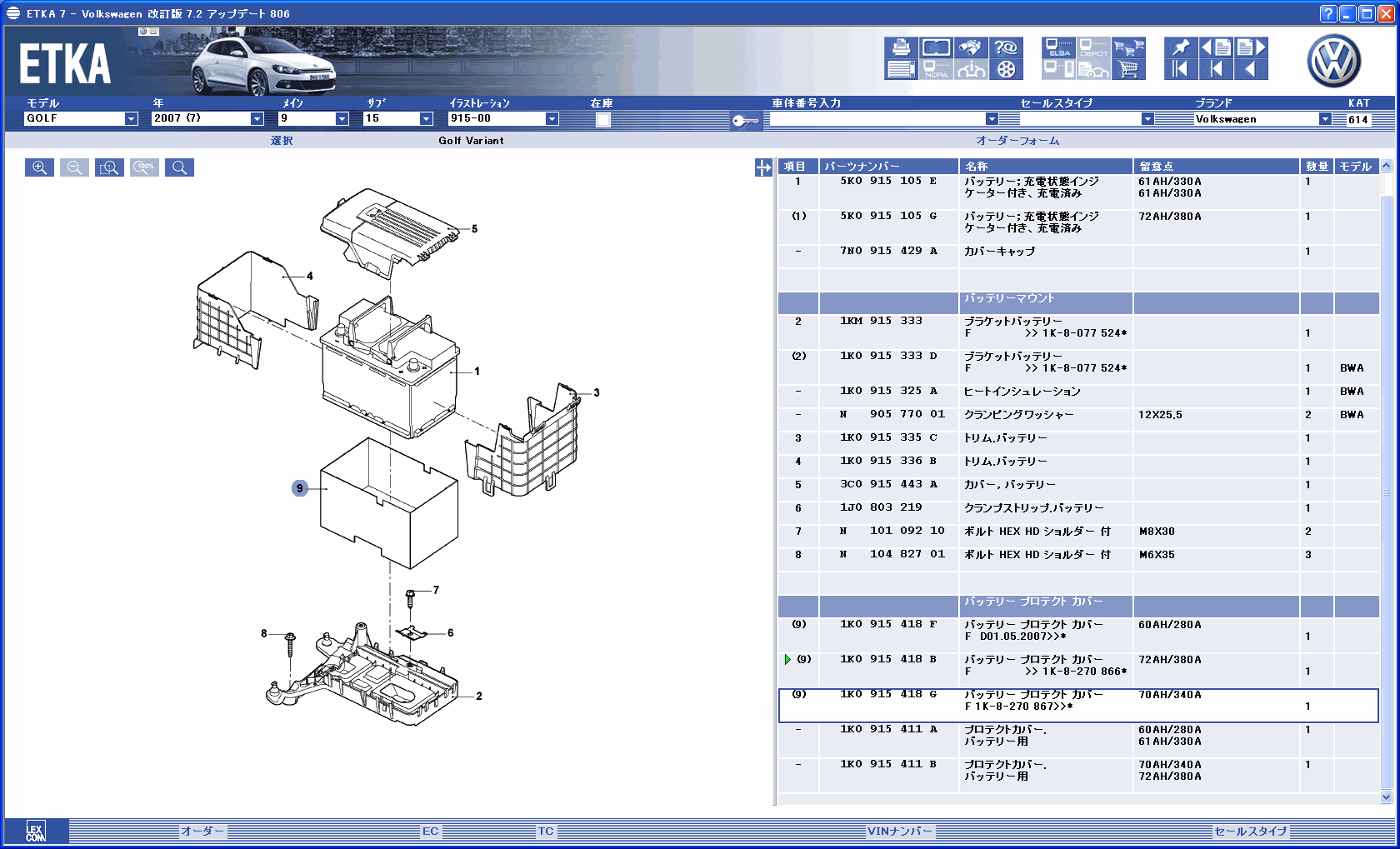The width and height of the screenshot is (1400, 849).
Task: Select the zoom-to-region magnifier tool
Action: (x=109, y=167)
